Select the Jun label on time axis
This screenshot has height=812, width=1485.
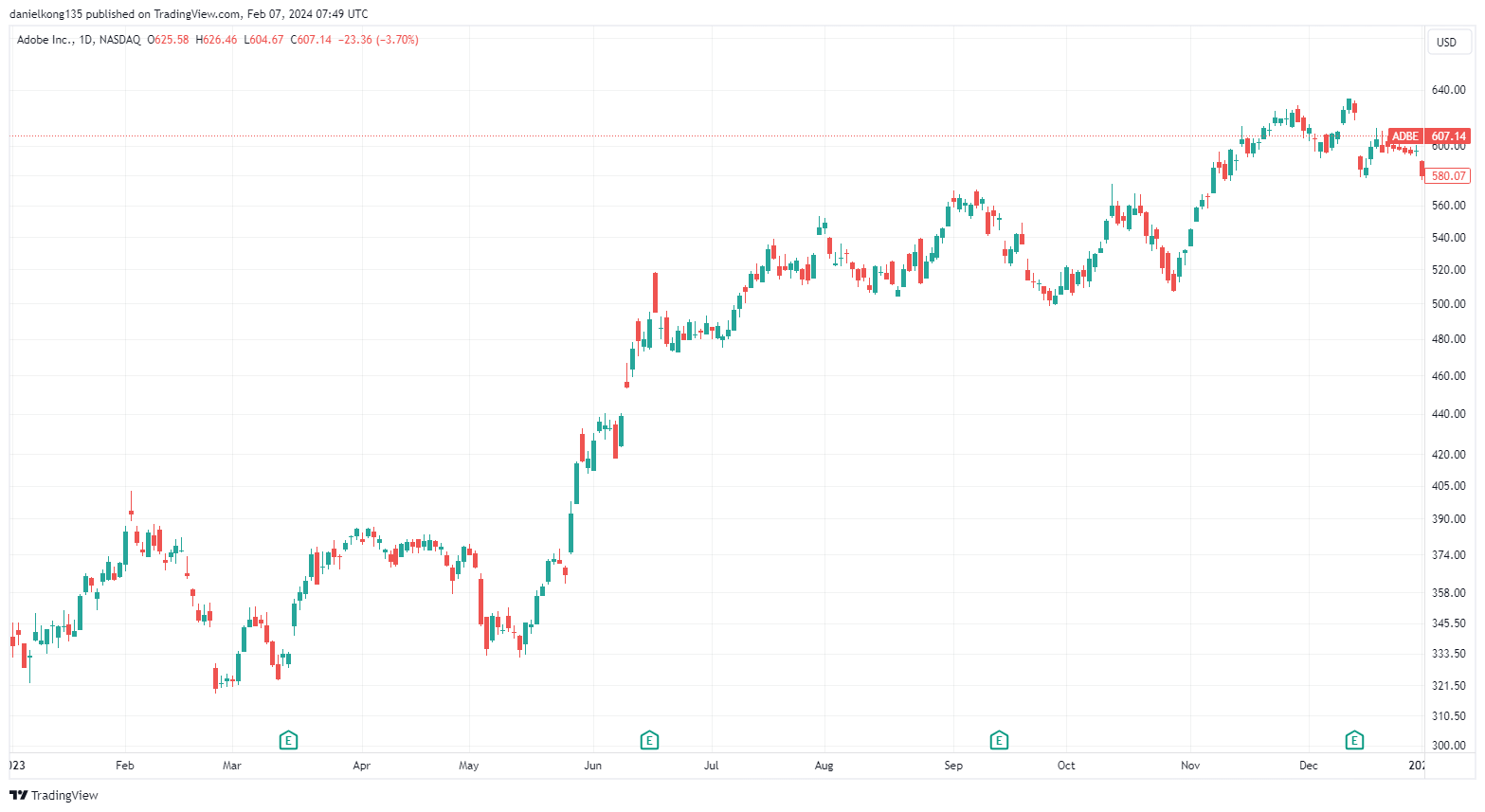(593, 766)
